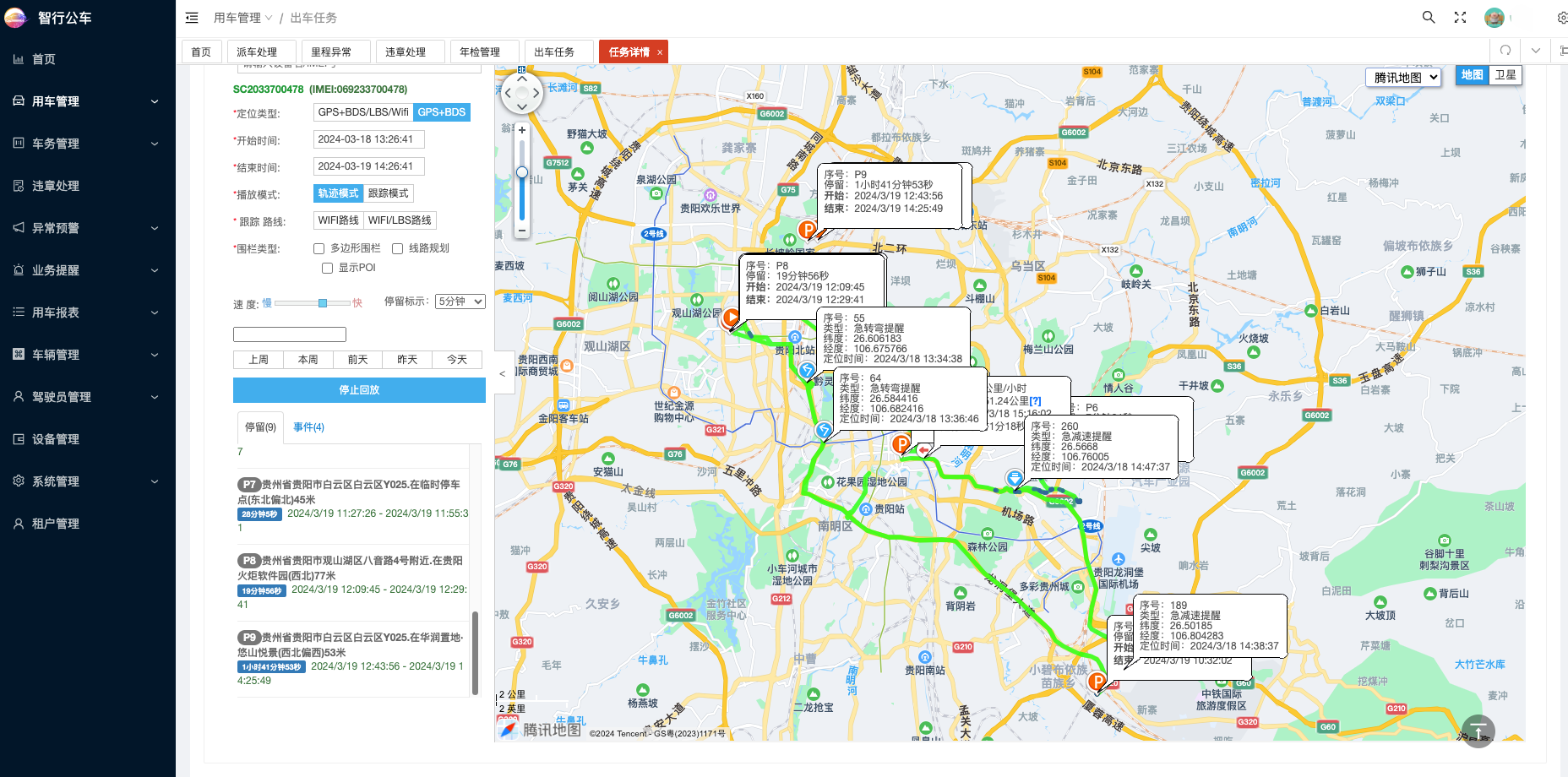The image size is (1568, 777).
Task: Switch to the 派车处理 tab
Action: [262, 52]
